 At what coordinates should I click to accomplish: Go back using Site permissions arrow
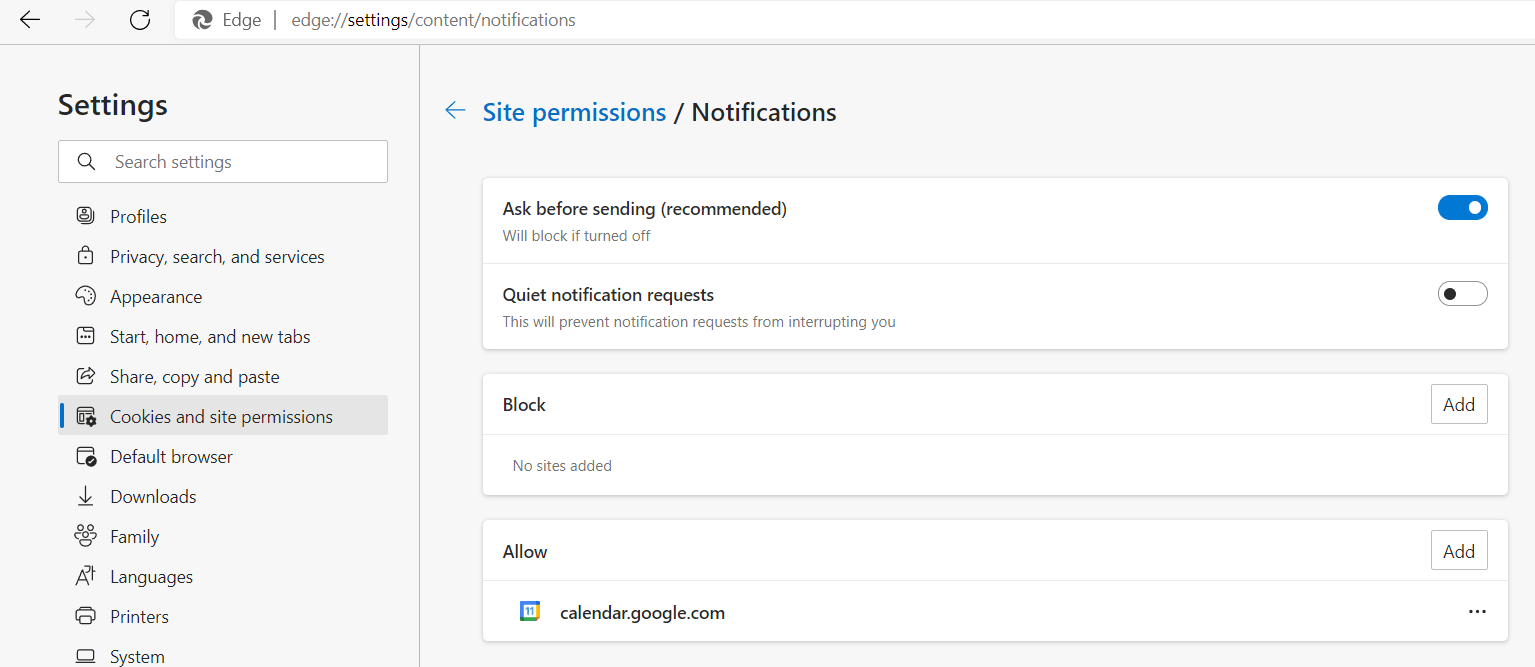click(x=455, y=111)
